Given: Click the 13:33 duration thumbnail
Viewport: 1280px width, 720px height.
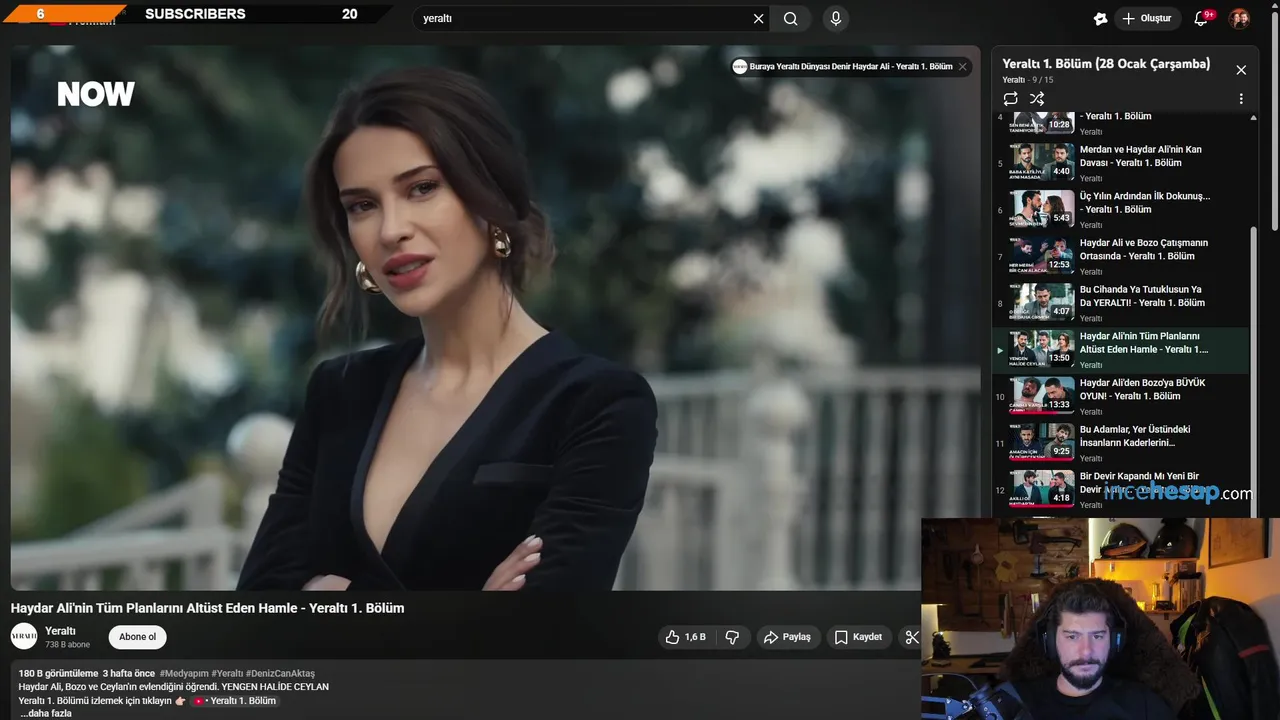Looking at the screenshot, I should 1042,396.
